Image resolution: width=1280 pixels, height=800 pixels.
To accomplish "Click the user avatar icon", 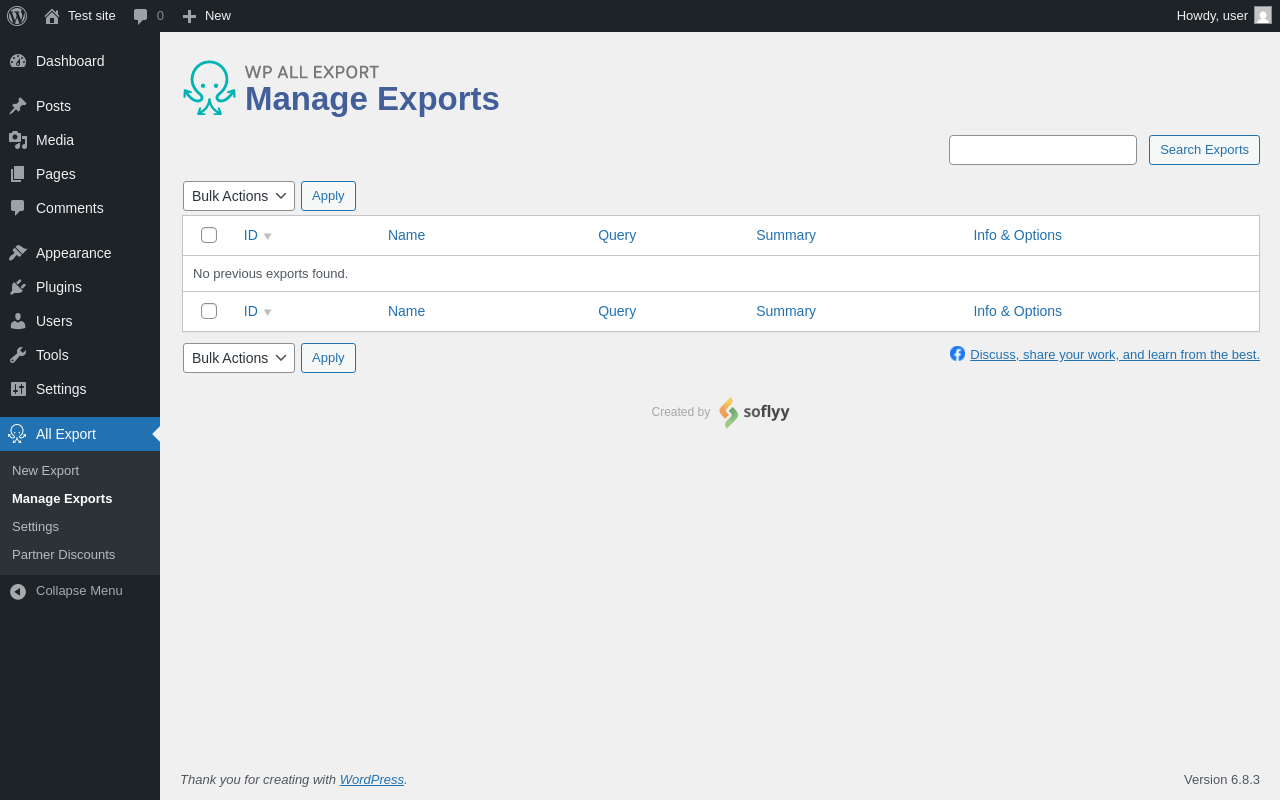I will pos(1263,15).
